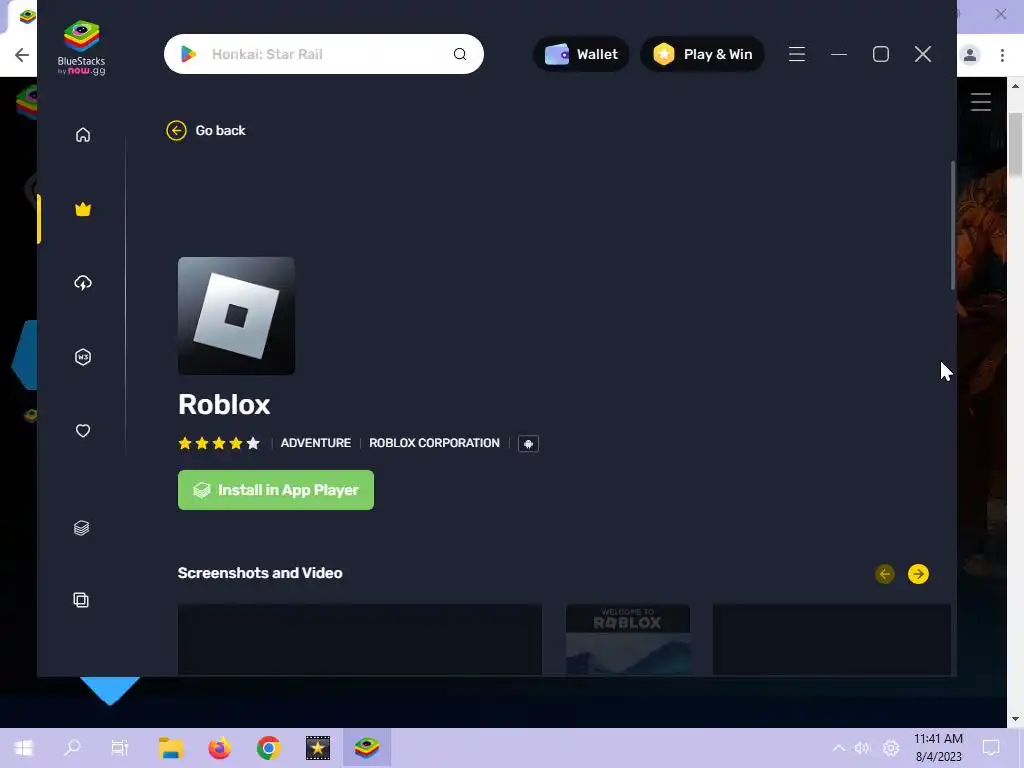The height and width of the screenshot is (768, 1024).
Task: Click the volume speaker tray icon
Action: pos(863,748)
